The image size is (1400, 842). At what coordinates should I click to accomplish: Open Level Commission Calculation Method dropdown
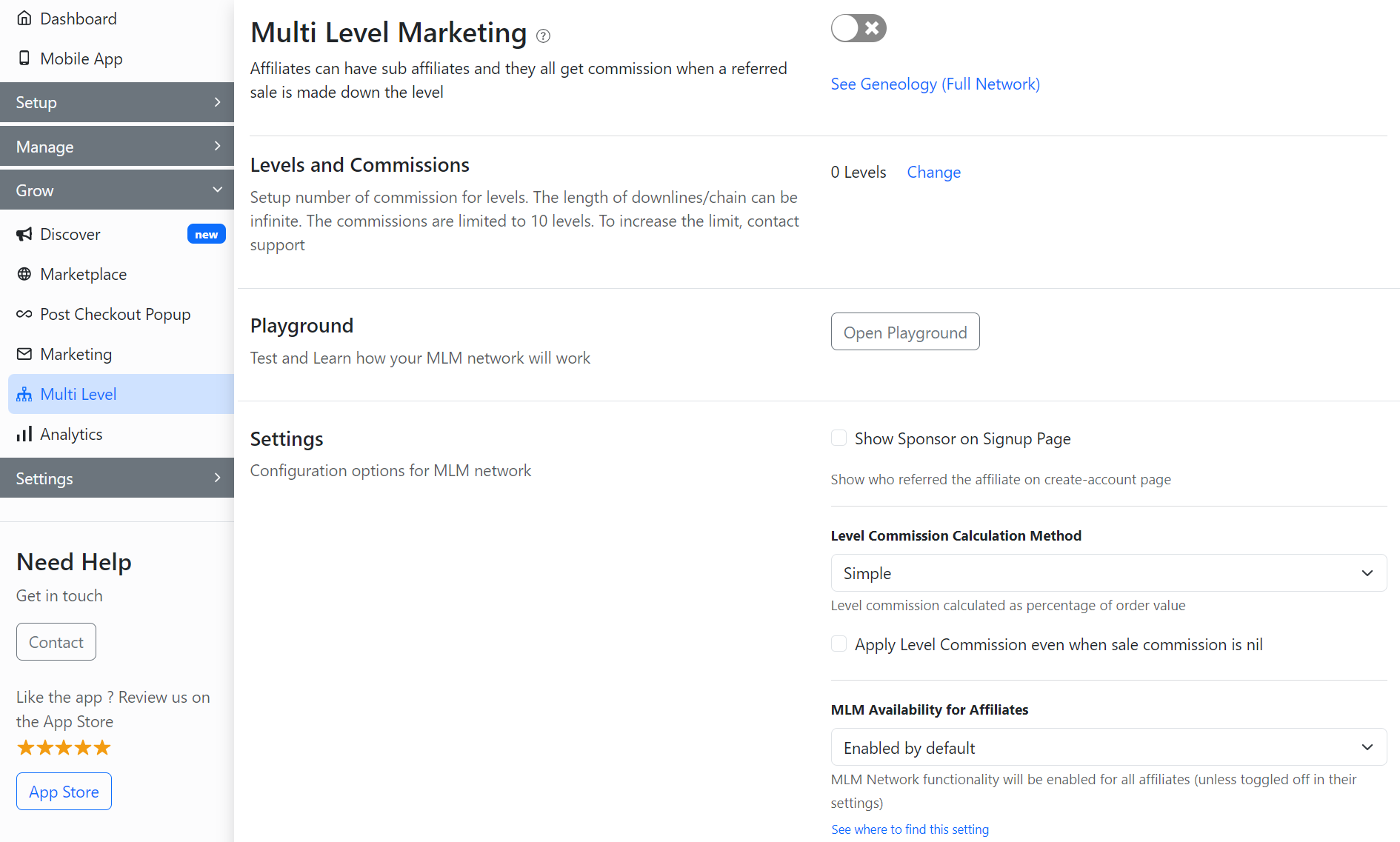[1108, 573]
